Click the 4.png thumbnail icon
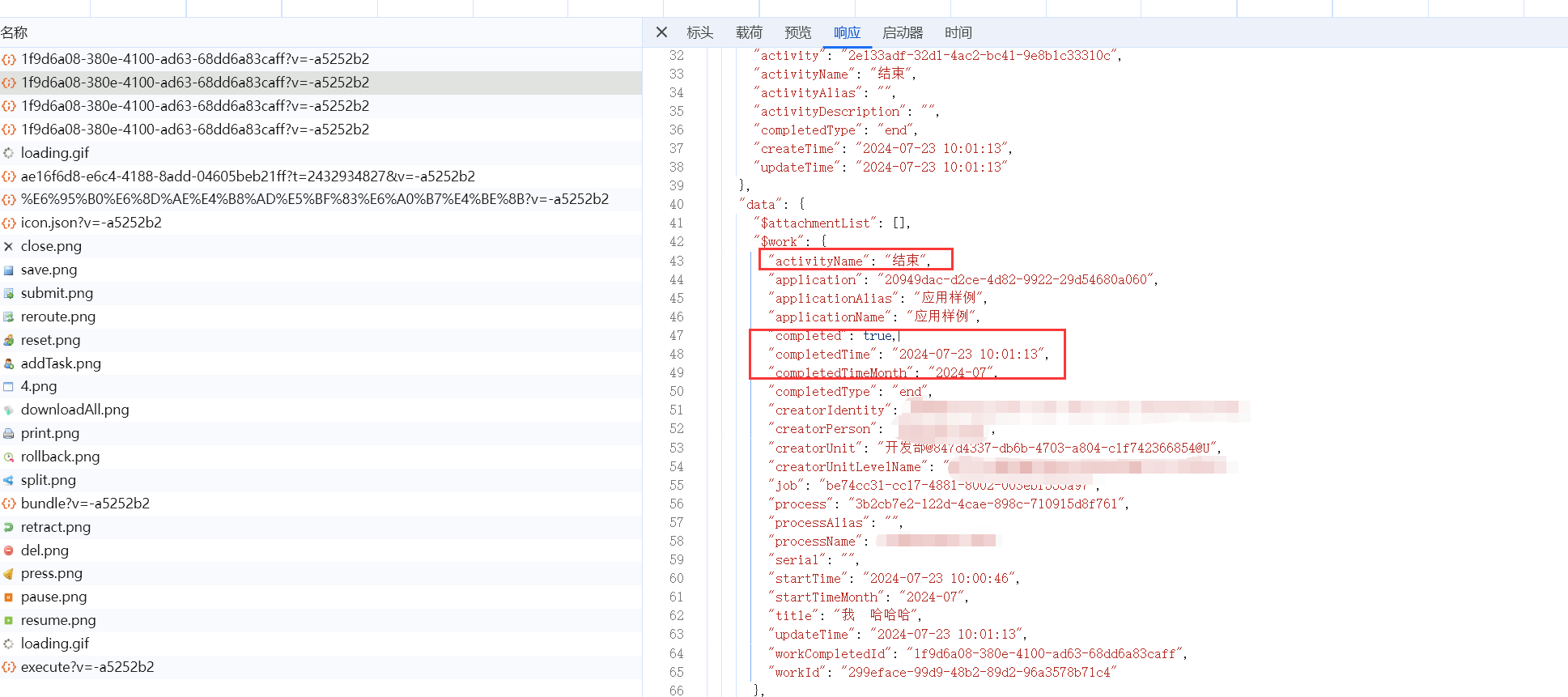1568x697 pixels. tap(8, 386)
